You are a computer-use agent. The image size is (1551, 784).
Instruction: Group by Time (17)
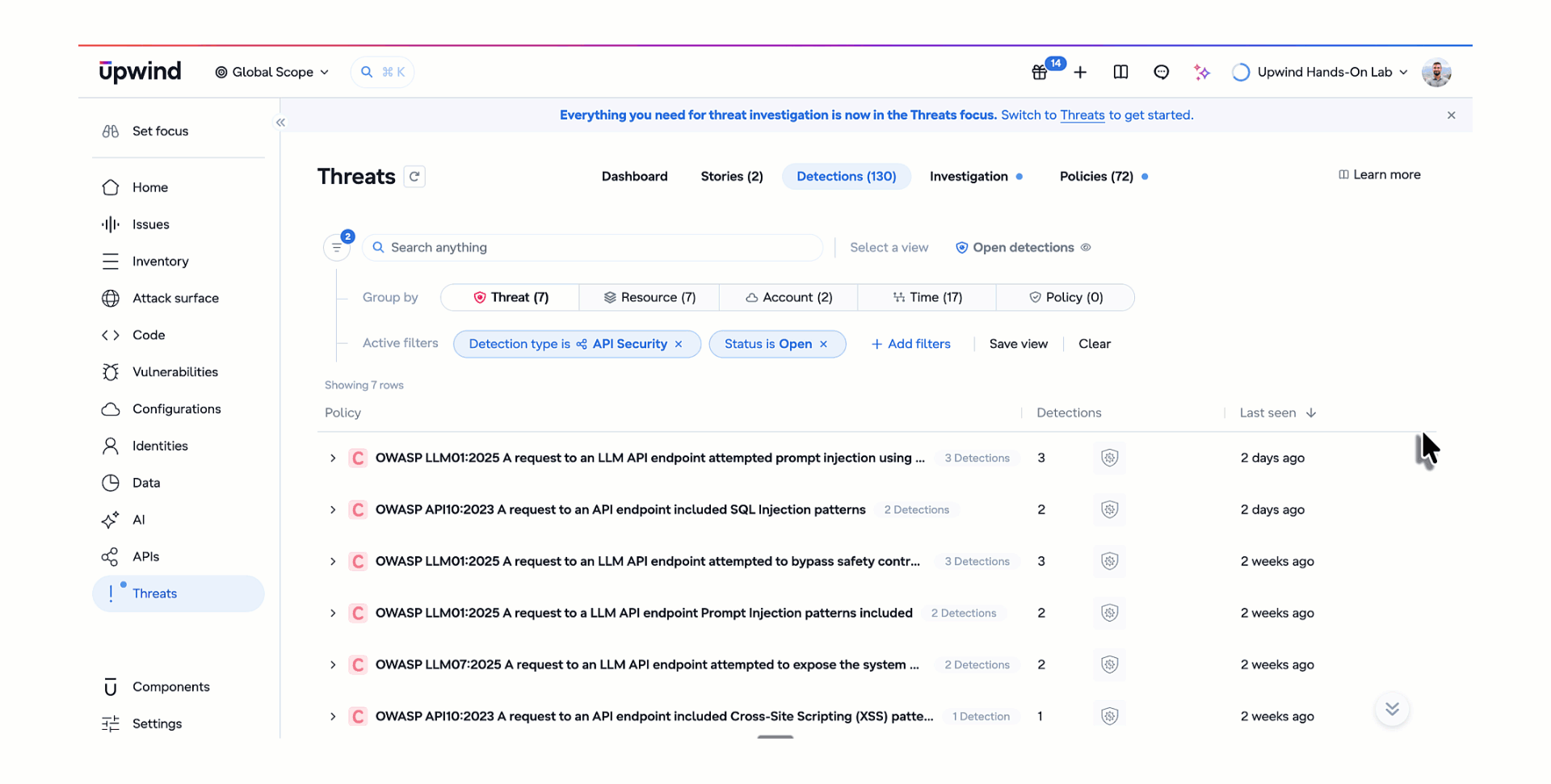(x=927, y=297)
